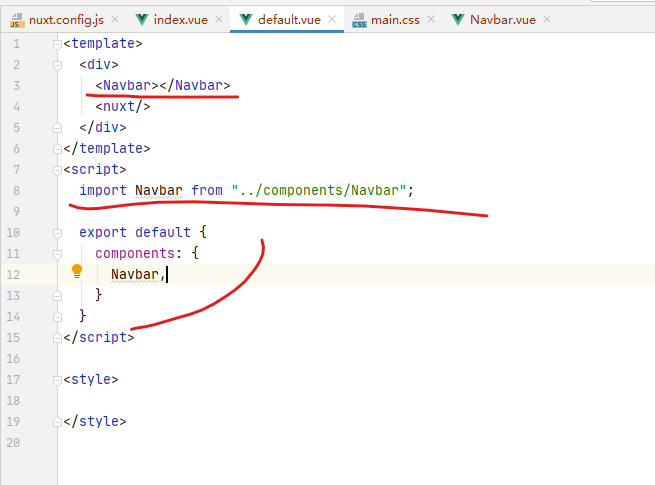The image size is (655, 485).
Task: Fold at the closing brace marker line 14
Action: click(x=58, y=317)
